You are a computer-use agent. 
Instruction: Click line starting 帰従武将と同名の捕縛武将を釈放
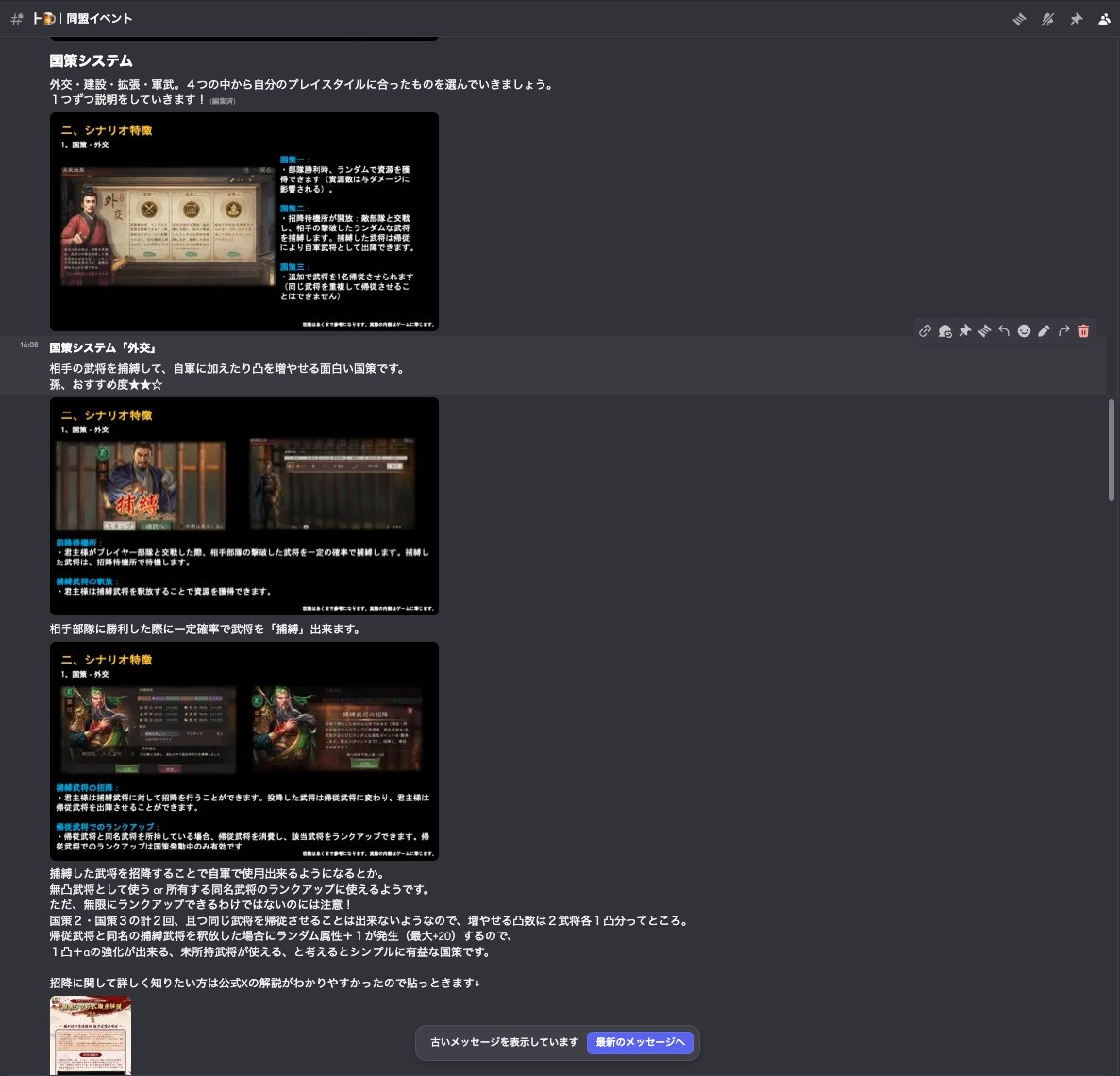click(282, 936)
